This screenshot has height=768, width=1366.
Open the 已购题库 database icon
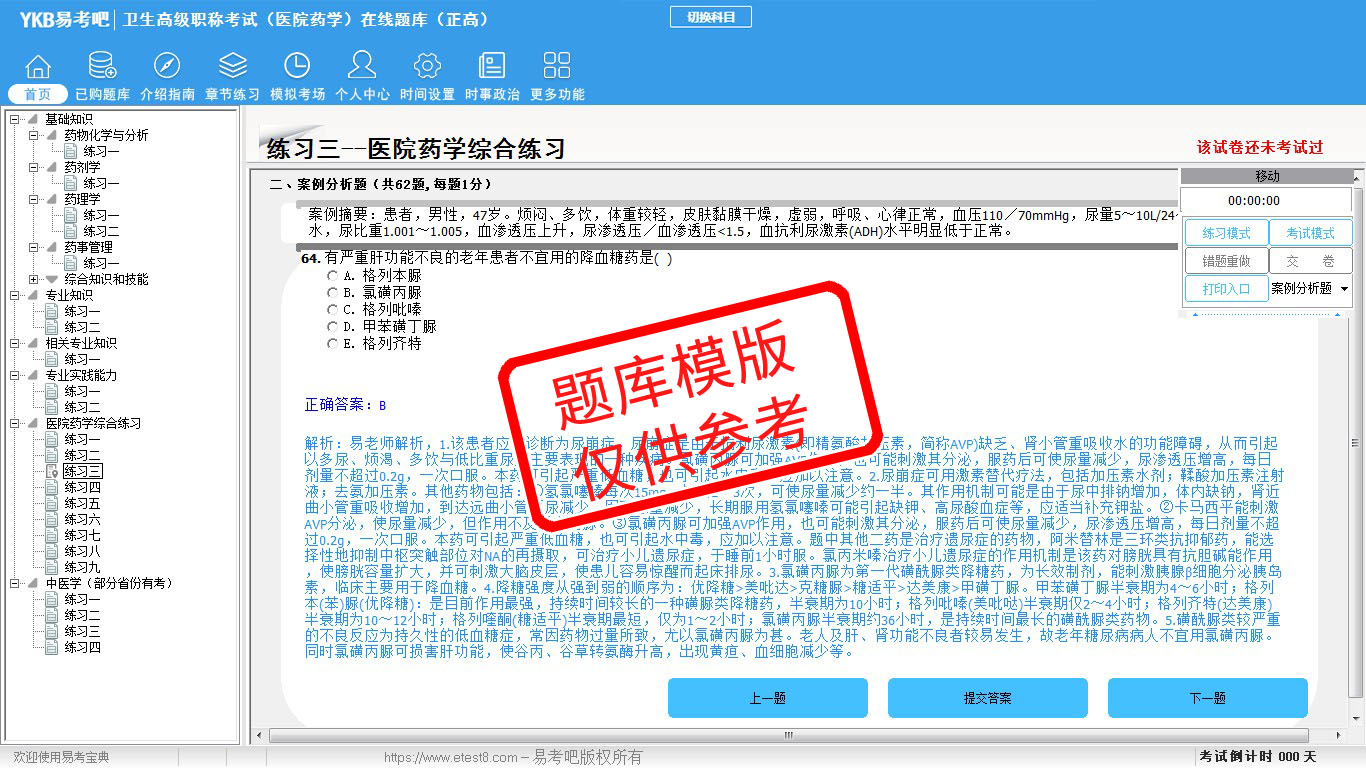(102, 67)
